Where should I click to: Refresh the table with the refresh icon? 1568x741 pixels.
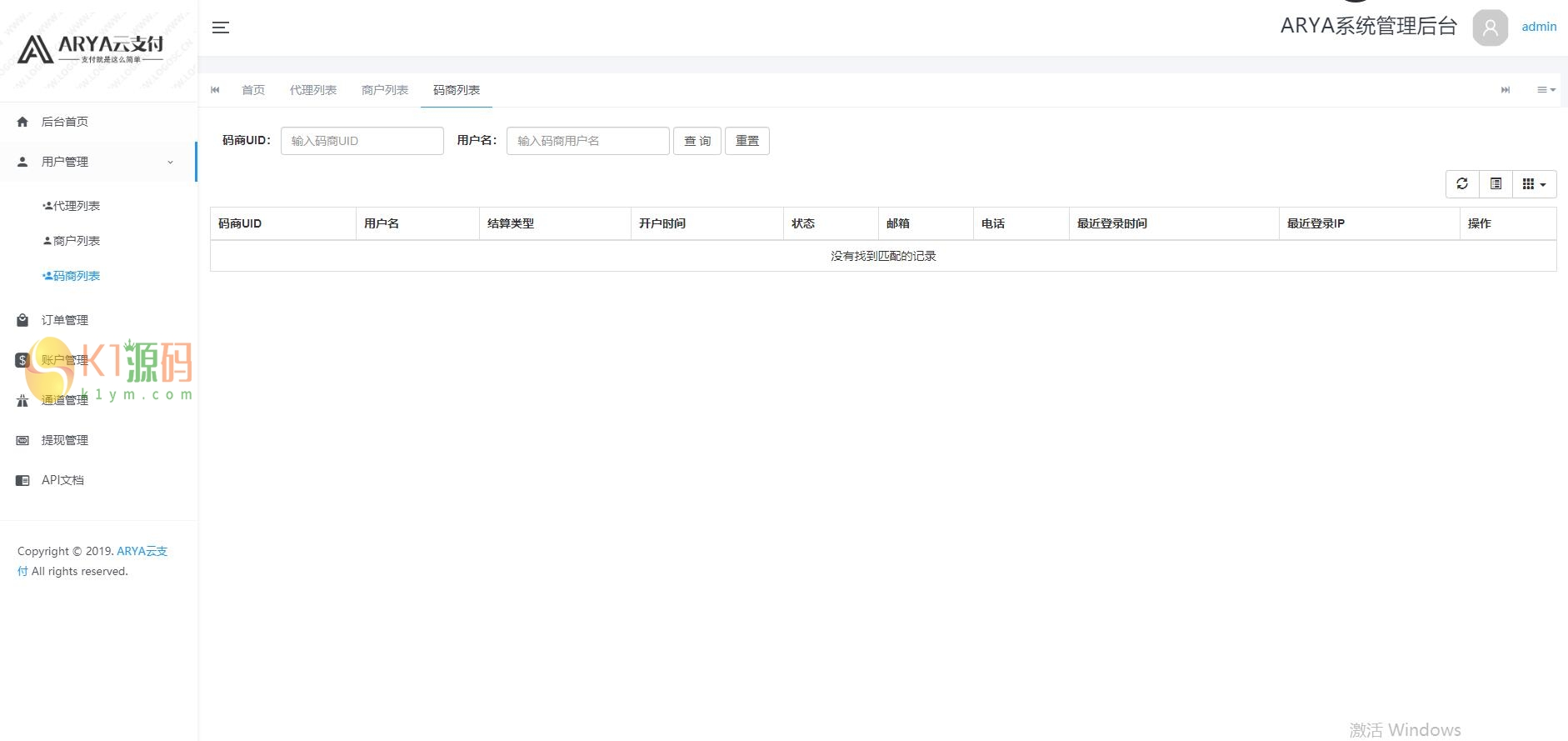(1462, 184)
